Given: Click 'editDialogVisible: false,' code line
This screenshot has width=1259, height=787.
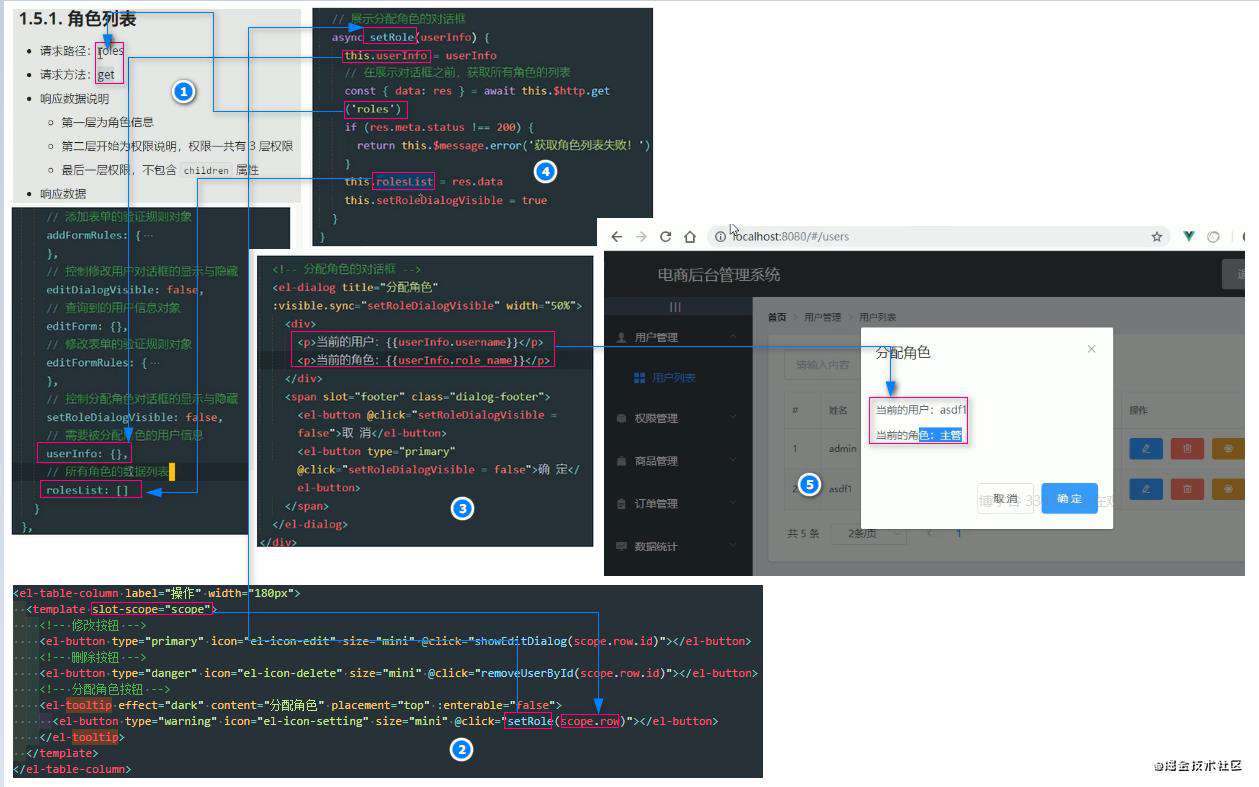Looking at the screenshot, I should point(124,289).
